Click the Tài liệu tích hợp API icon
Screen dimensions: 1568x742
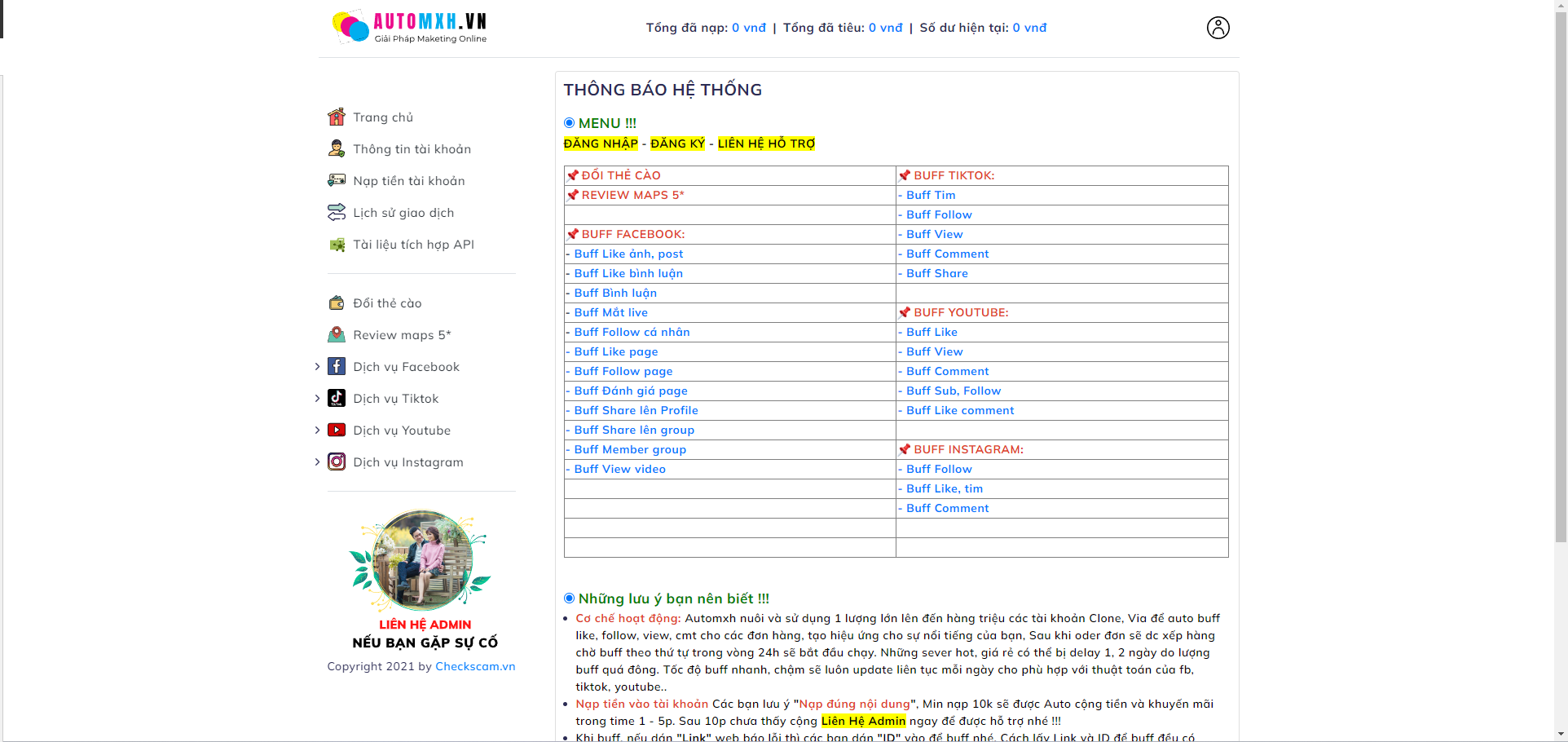[x=337, y=245]
